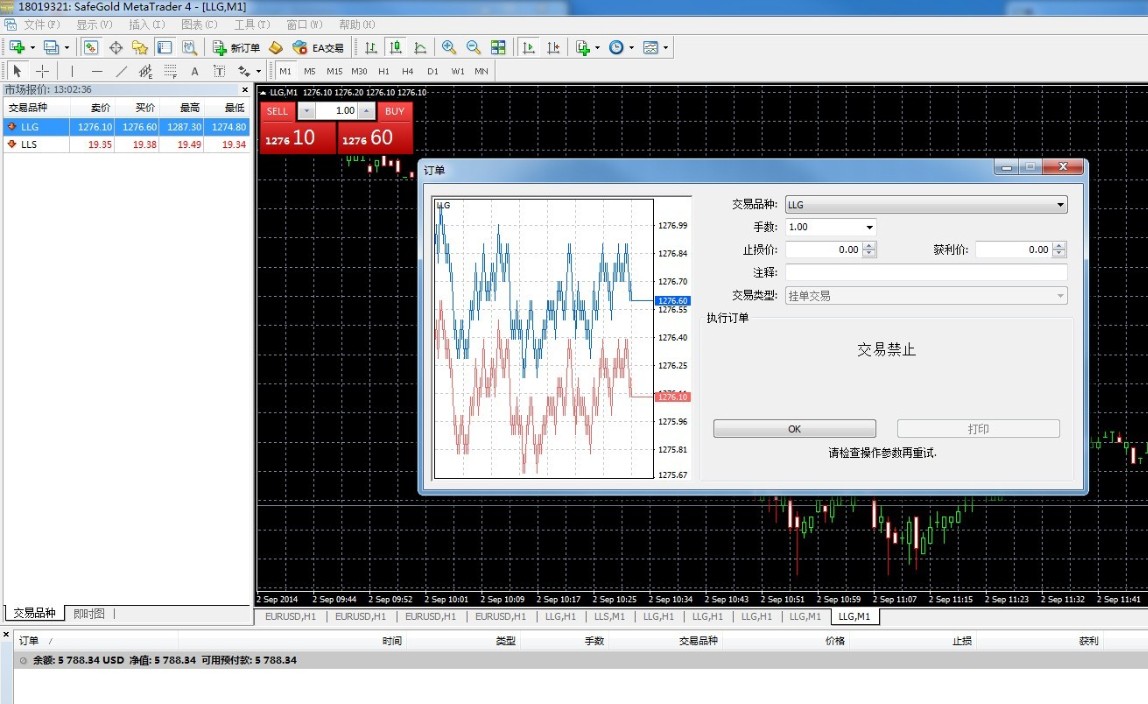
Task: Open the Templates icon
Action: (x=650, y=48)
